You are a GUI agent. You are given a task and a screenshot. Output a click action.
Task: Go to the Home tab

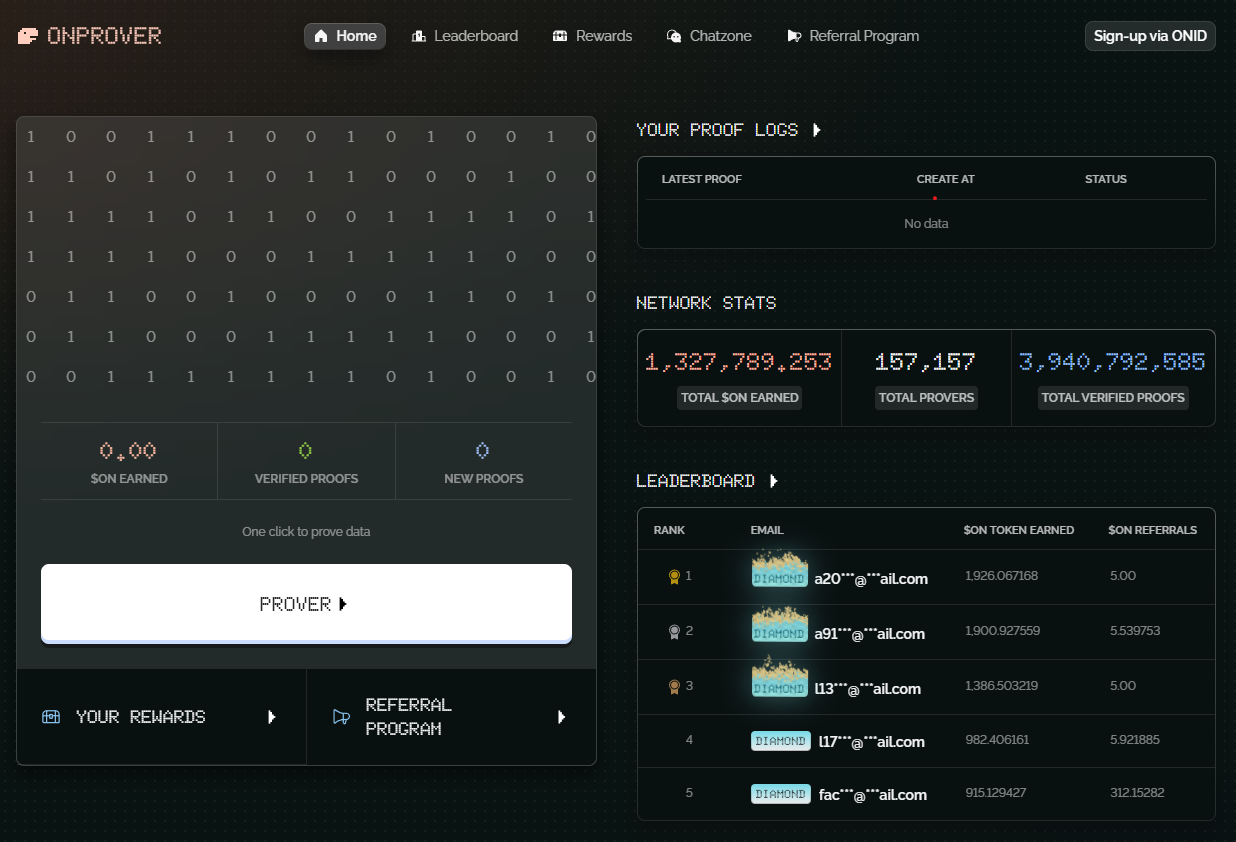point(345,36)
